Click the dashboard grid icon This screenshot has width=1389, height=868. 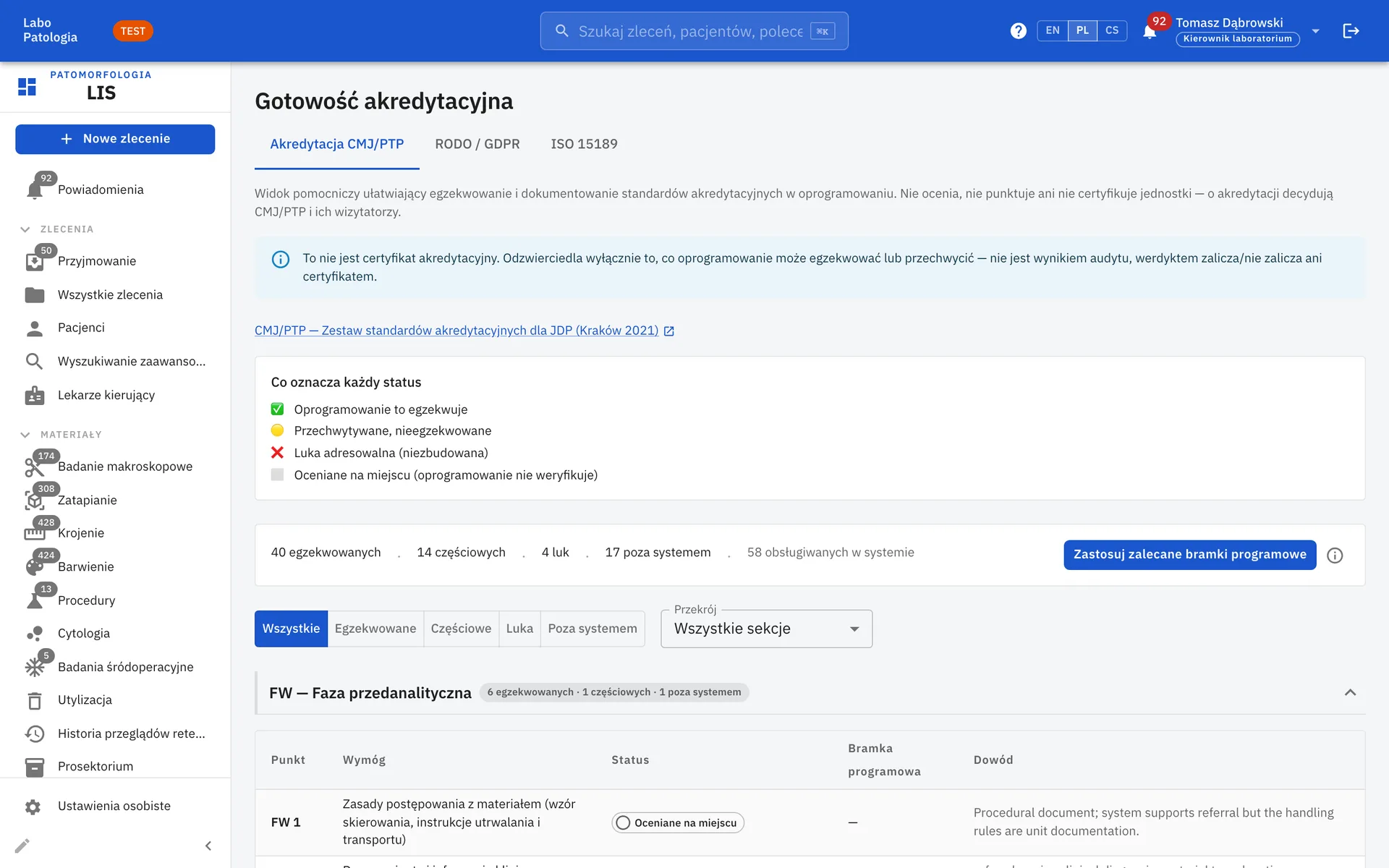pyautogui.click(x=27, y=87)
